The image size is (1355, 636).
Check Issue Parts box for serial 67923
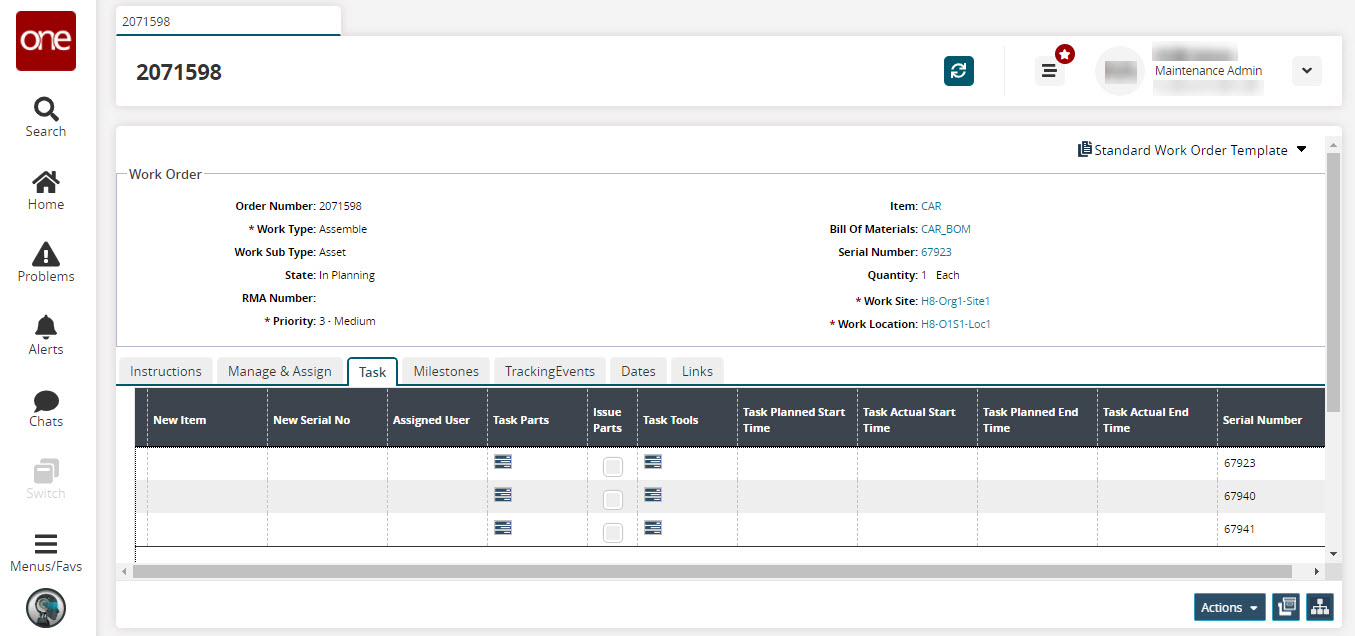[x=613, y=467]
